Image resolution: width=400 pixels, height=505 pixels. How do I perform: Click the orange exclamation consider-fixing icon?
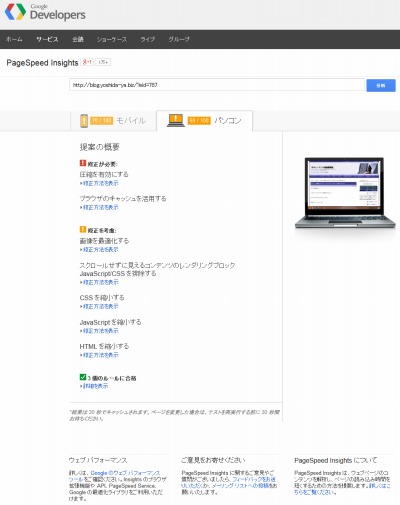click(83, 230)
